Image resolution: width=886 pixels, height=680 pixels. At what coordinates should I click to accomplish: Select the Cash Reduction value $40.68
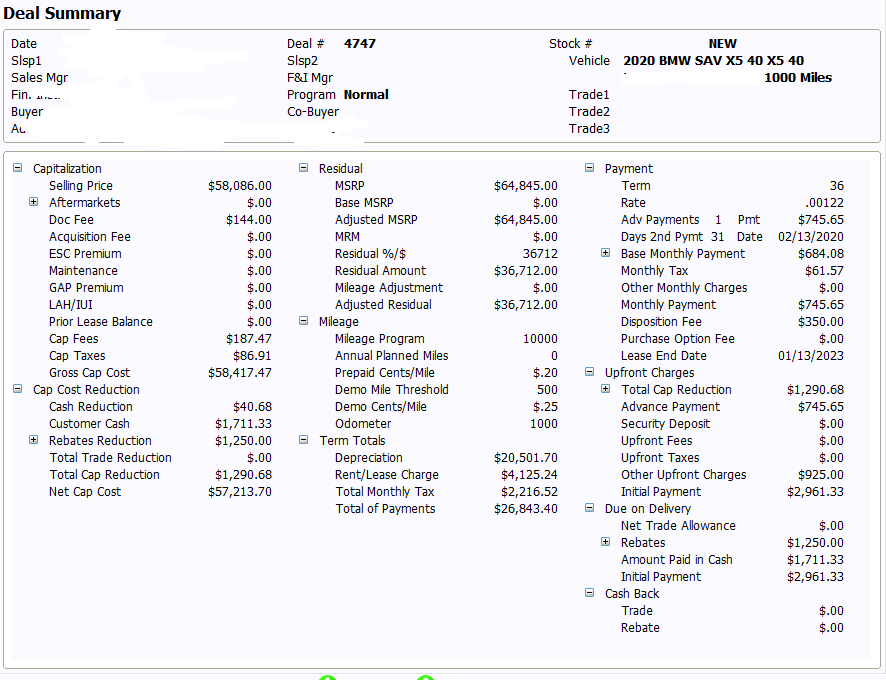pos(252,407)
